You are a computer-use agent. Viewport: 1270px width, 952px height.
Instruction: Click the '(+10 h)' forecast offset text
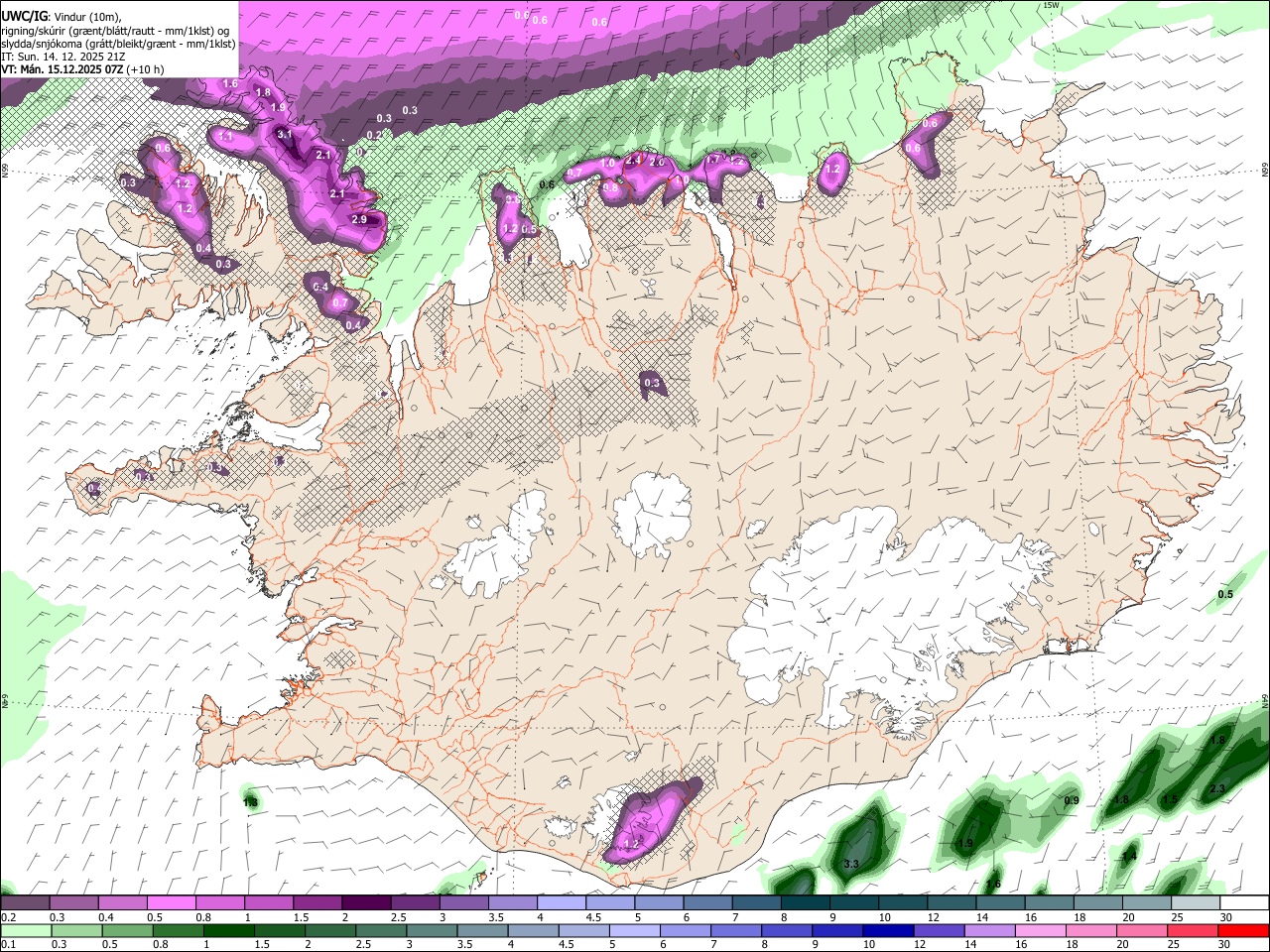[146, 69]
